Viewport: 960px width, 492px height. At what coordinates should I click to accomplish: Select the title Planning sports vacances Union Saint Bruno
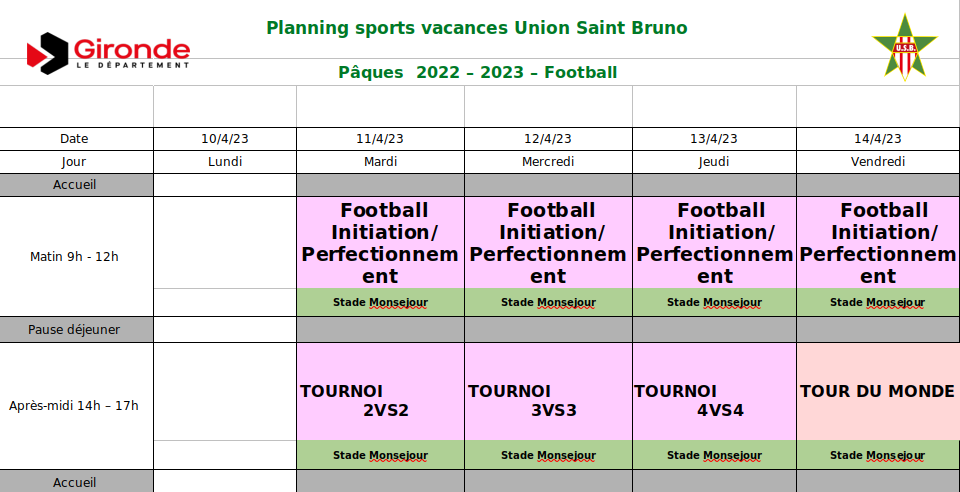pos(477,28)
